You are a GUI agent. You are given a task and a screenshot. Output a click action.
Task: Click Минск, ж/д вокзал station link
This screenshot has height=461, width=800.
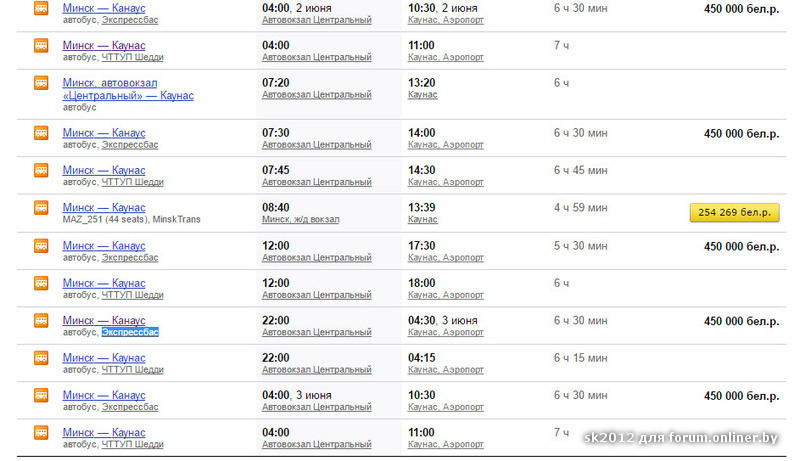coord(300,219)
